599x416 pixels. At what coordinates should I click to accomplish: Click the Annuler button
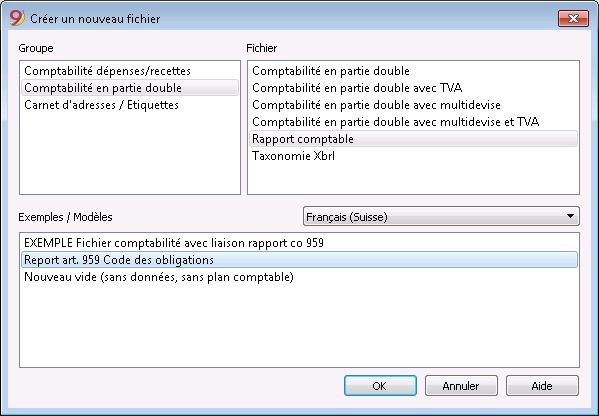click(x=461, y=386)
